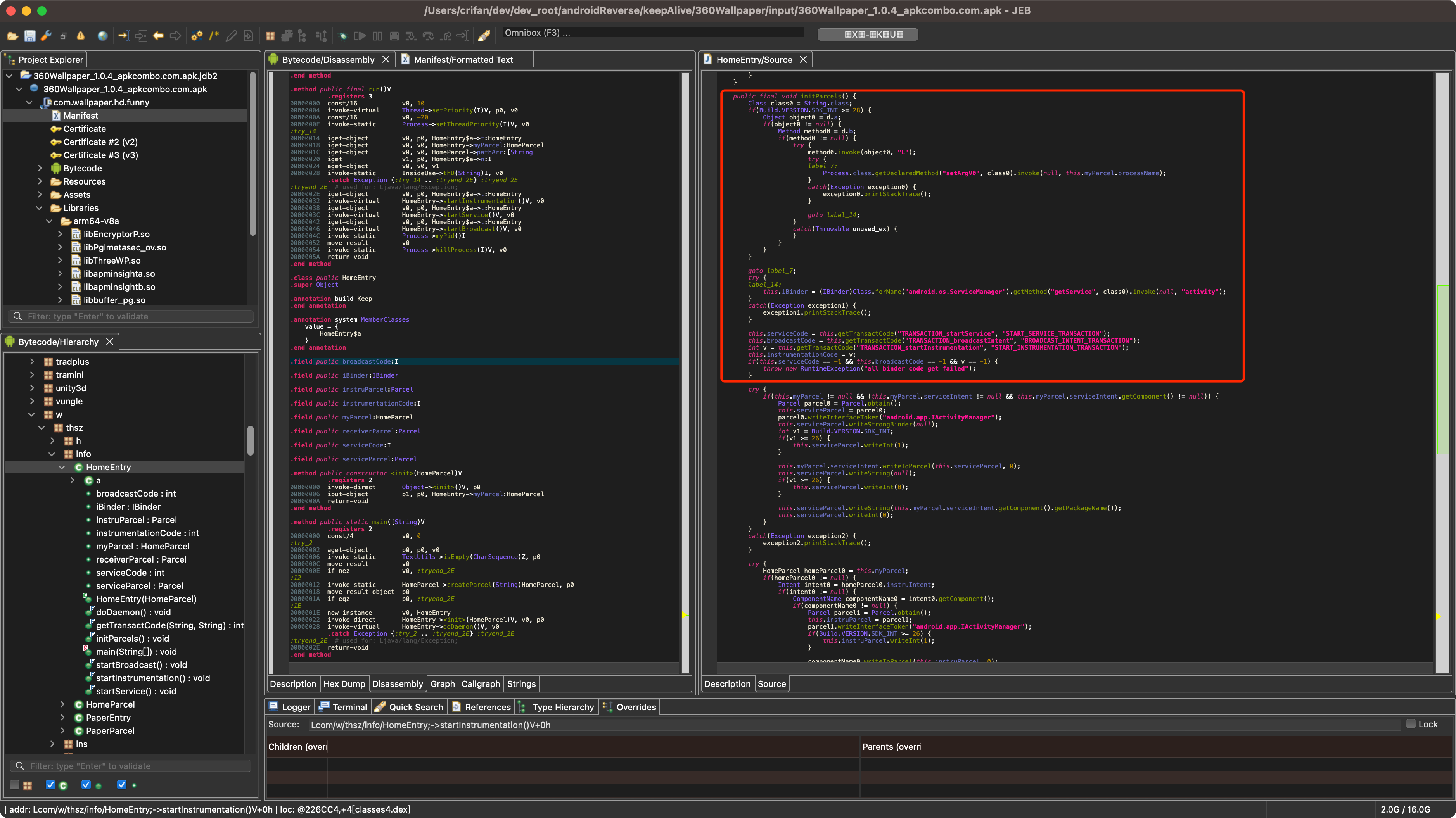Screen dimensions: 1456x818
Task: Expand the Bytecode node in Project Explorer
Action: tap(40, 168)
